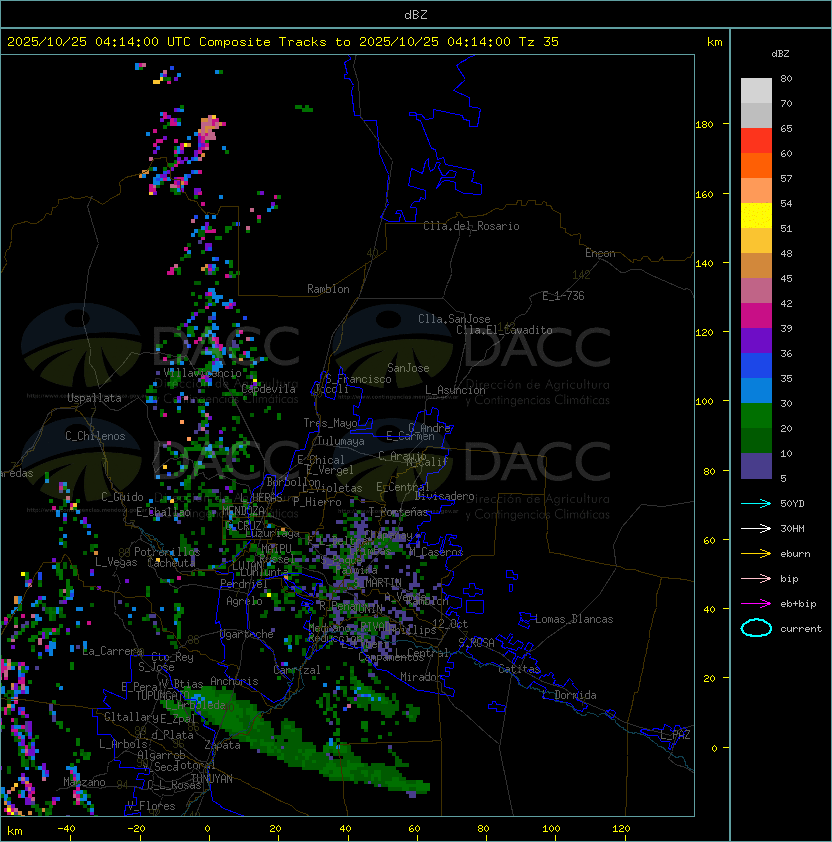
Task: Select the light blue 30-35 dBZ swatch
Action: point(756,390)
